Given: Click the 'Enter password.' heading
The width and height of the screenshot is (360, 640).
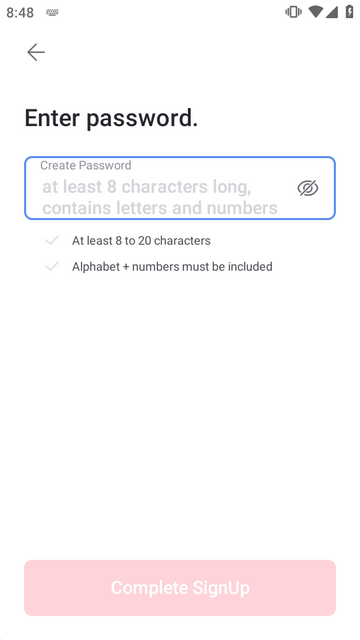Looking at the screenshot, I should coord(111,118).
